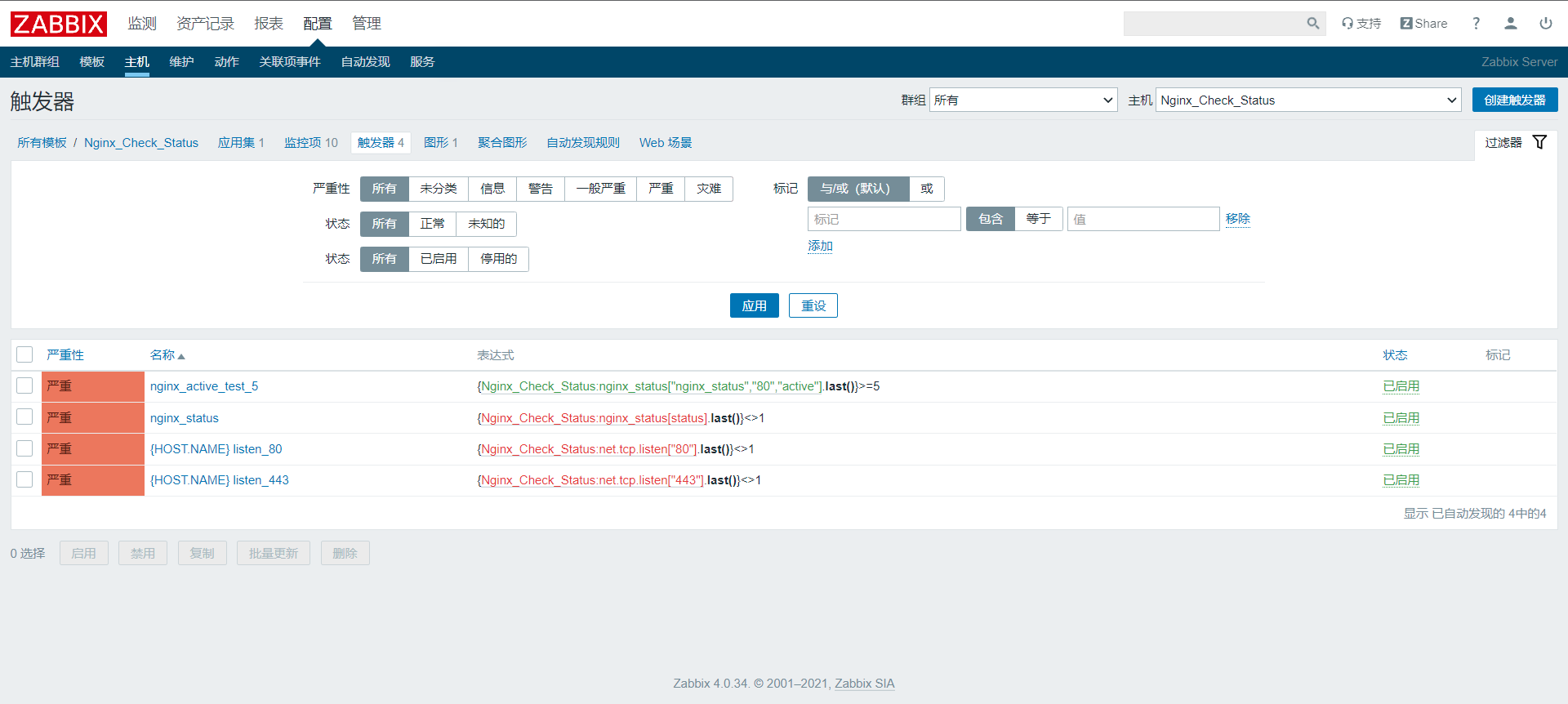The height and width of the screenshot is (704, 1568).
Task: Select severity filter 警告
Action: pos(541,189)
